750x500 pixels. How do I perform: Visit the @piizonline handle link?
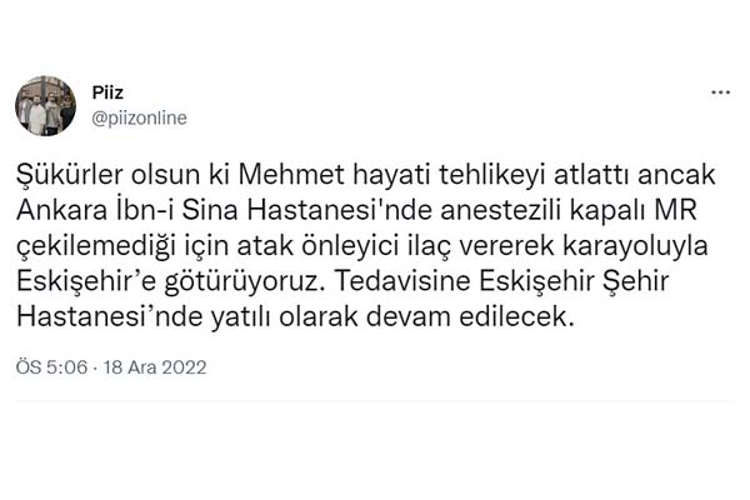click(141, 118)
